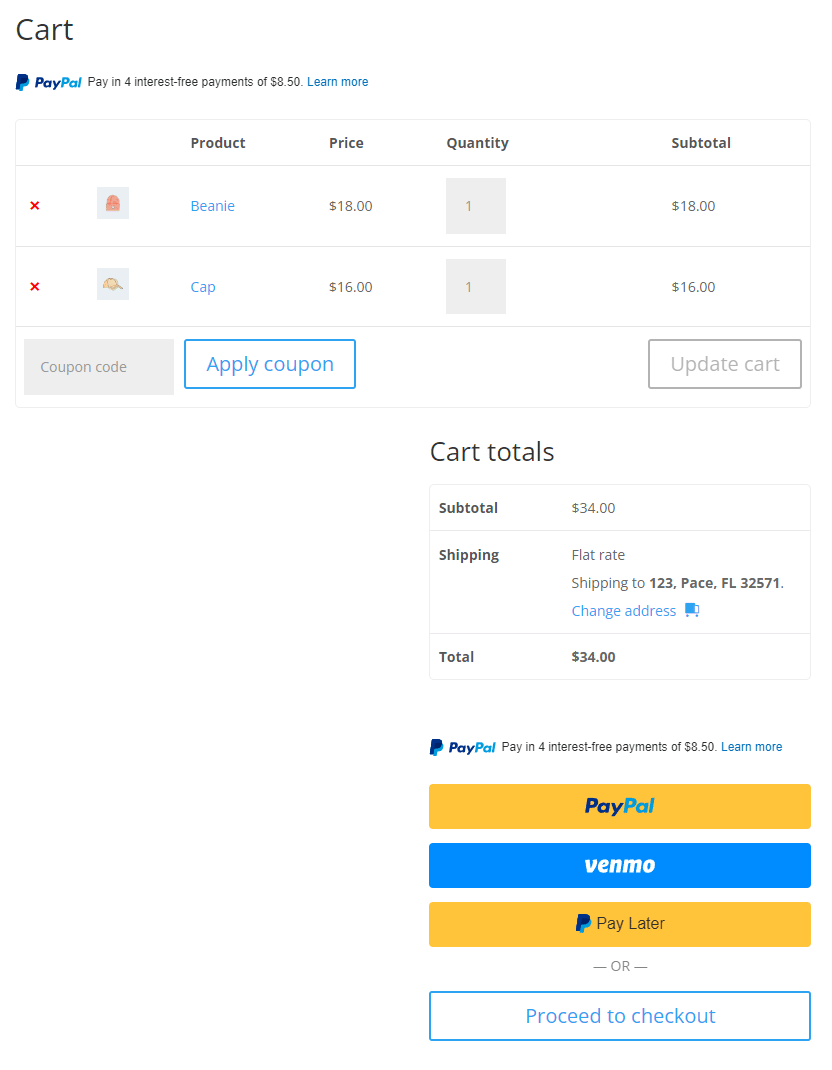
Task: Click the bold Total amount $34.00
Action: (x=593, y=656)
